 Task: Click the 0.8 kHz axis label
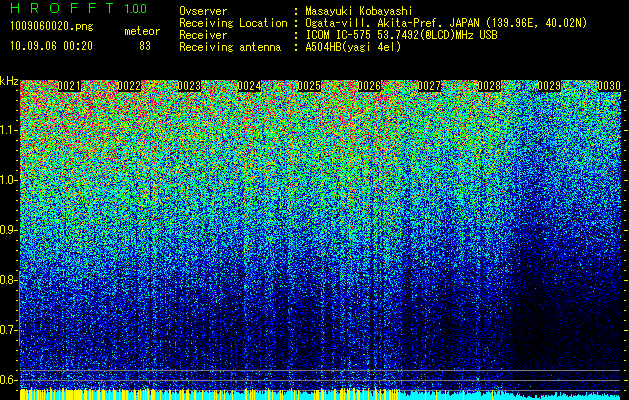click(9, 280)
